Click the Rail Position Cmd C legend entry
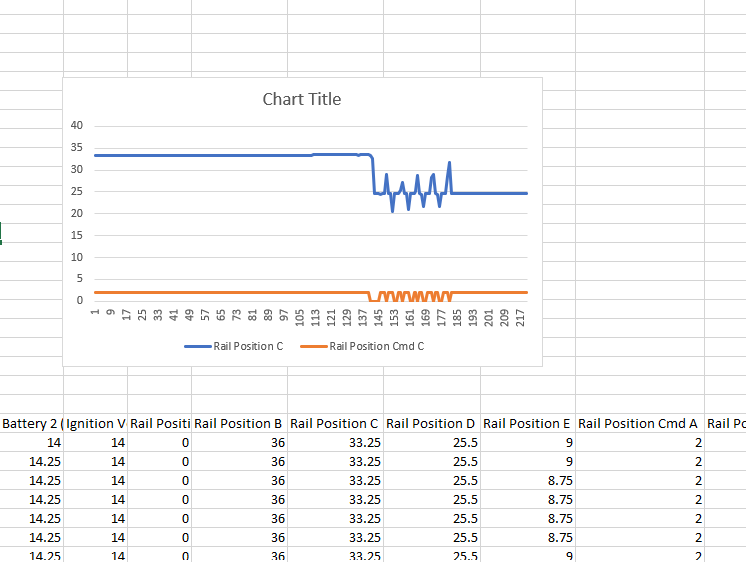 click(376, 347)
